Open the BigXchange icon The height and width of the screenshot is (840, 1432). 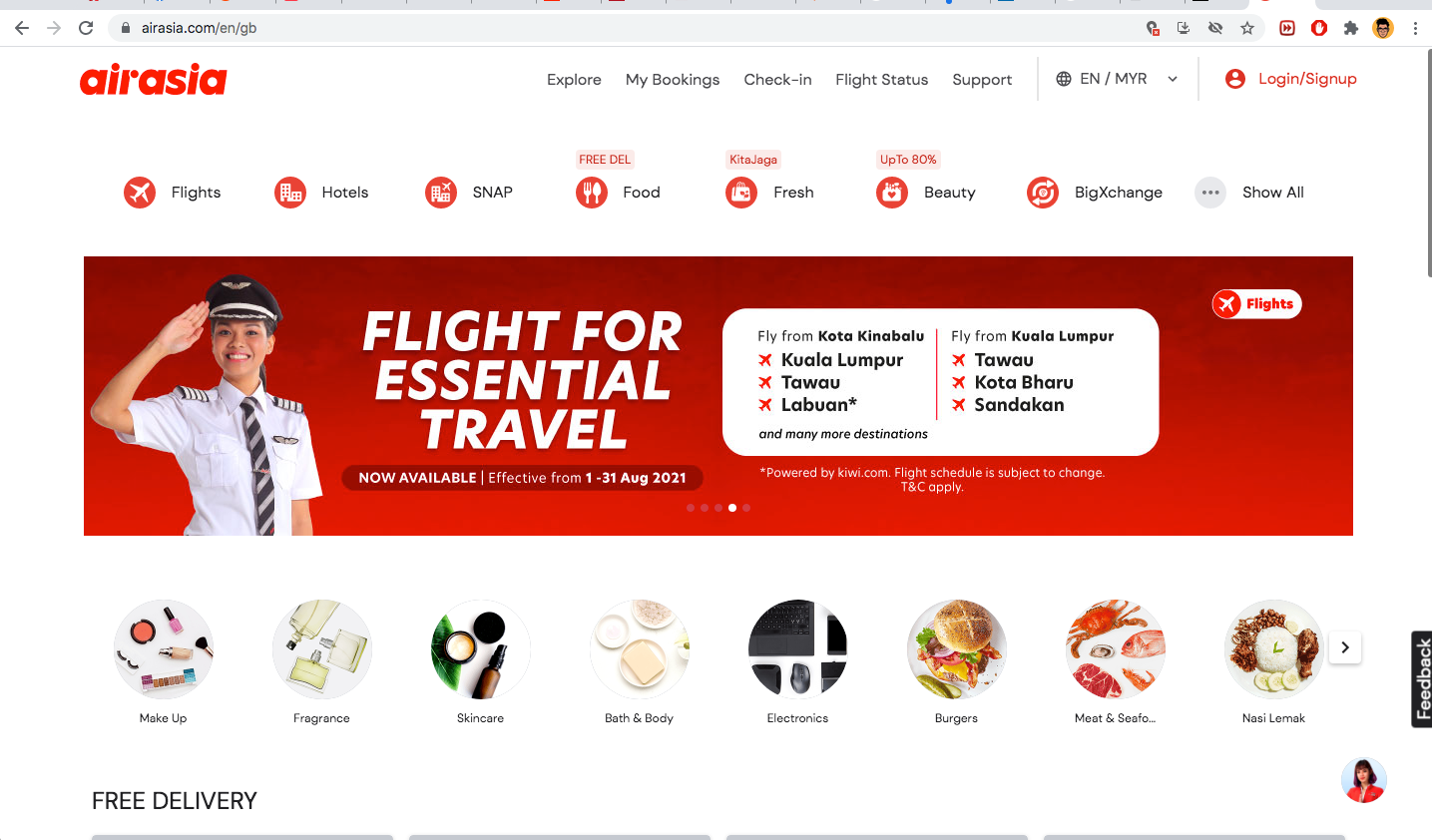(1043, 192)
